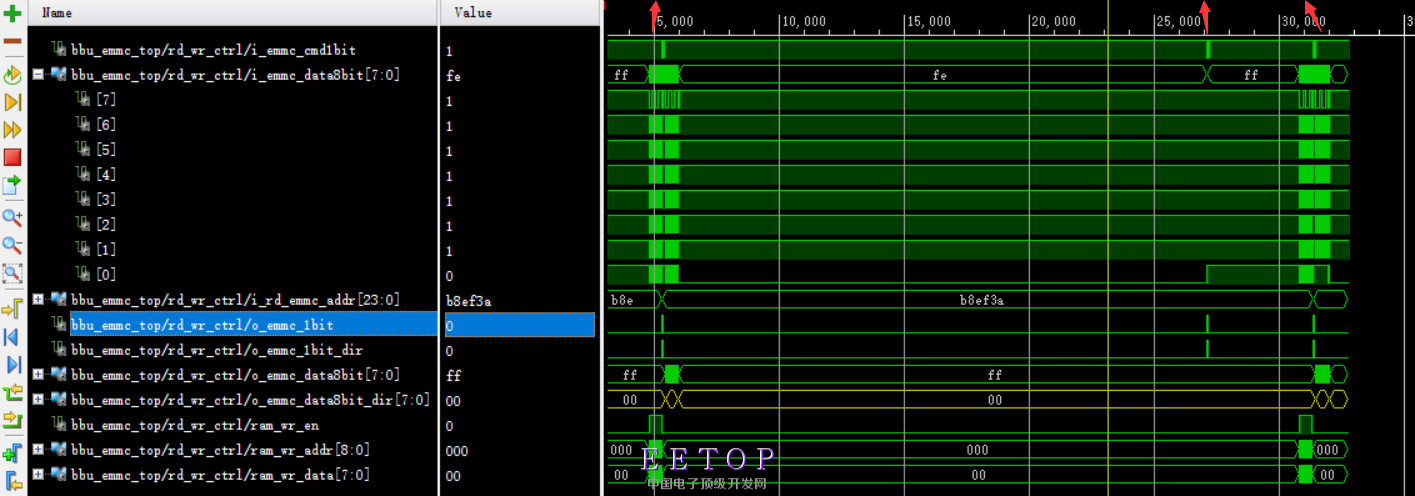Viewport: 1415px width, 496px height.
Task: Click the previous marker icon at sidebar bottom
Action: [x=12, y=482]
